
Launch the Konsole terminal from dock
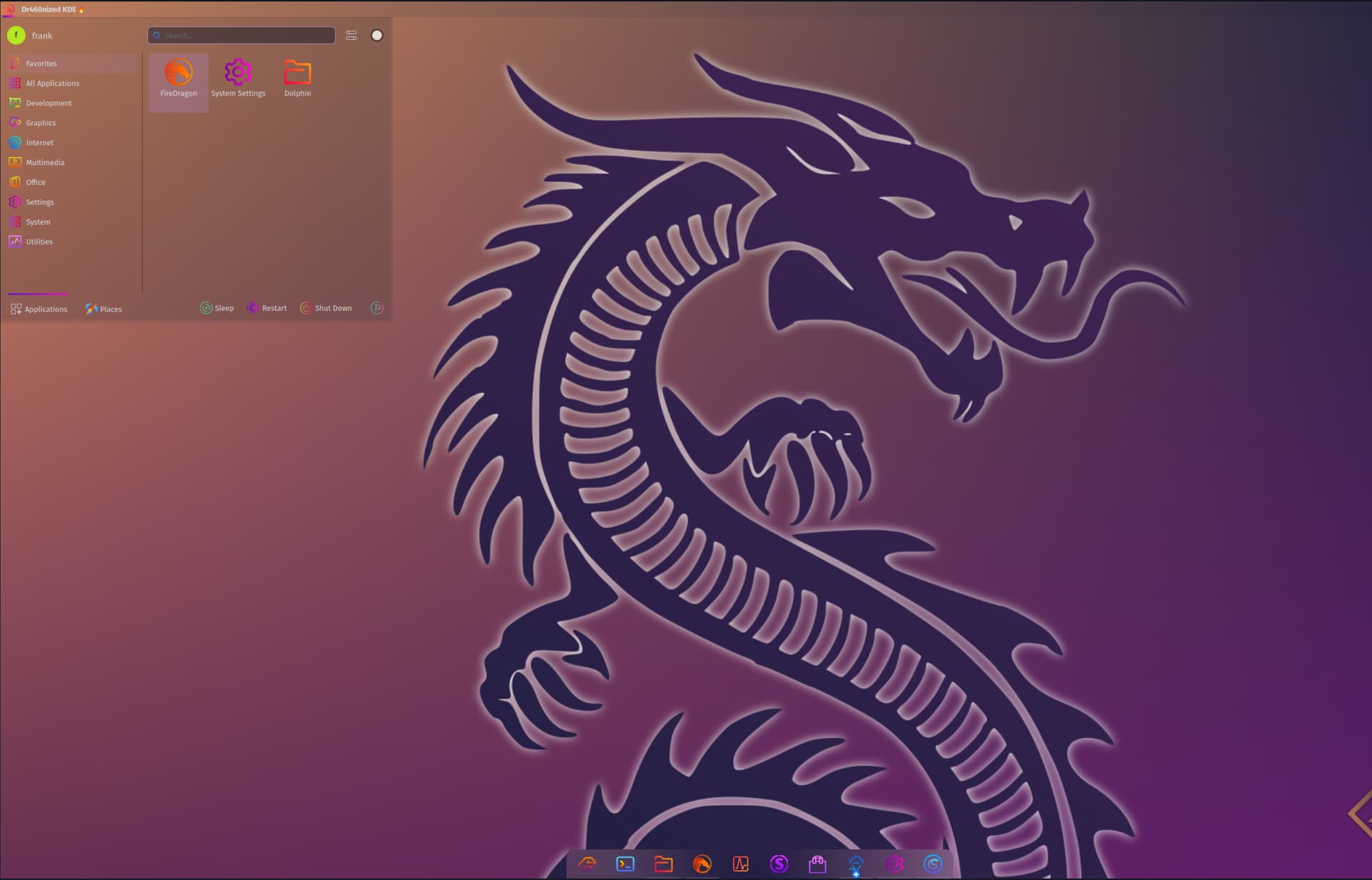[x=625, y=864]
